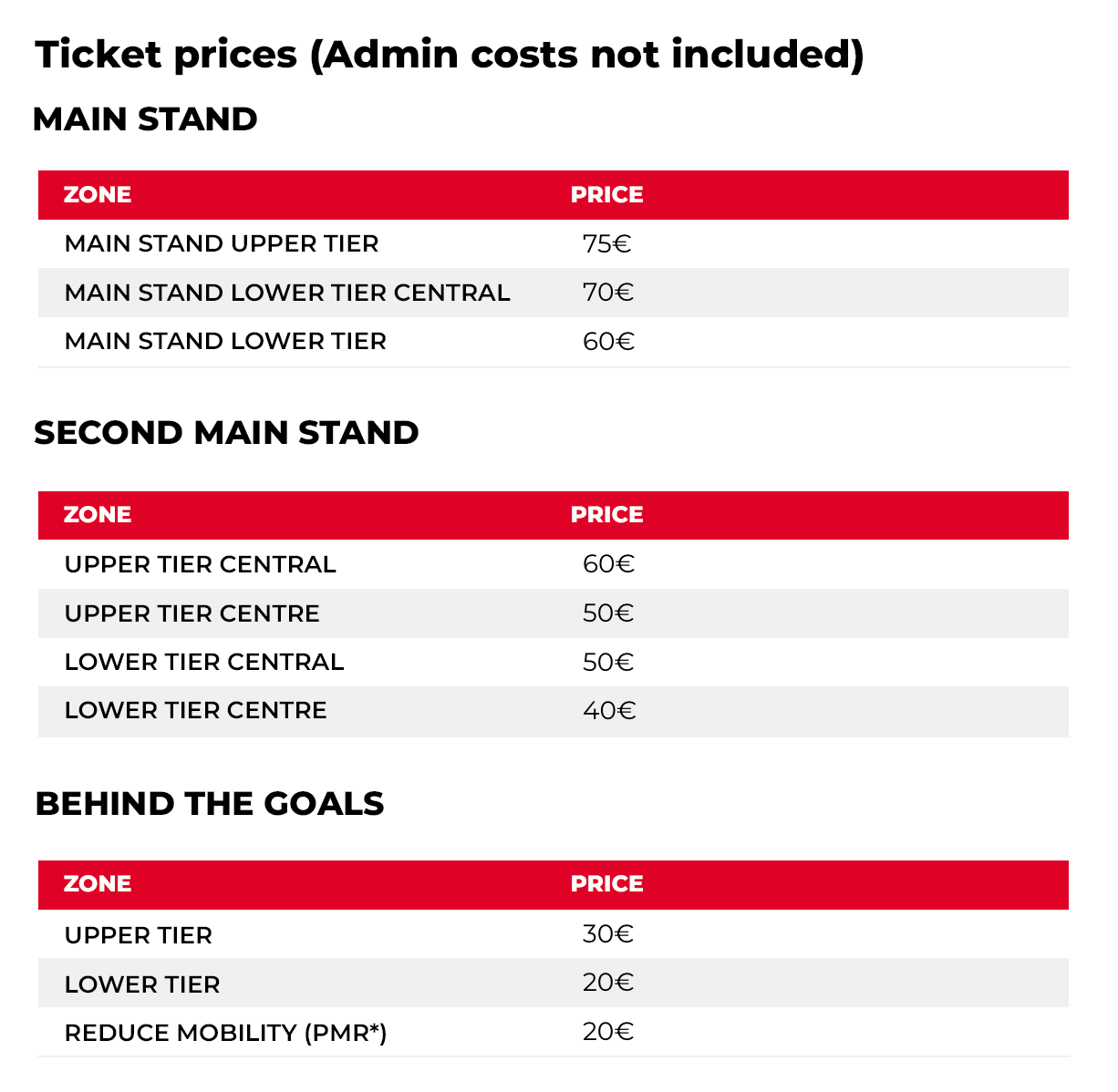Select the LOWER TIER CENTRE zone row
This screenshot has height=1092, width=1118.
(x=196, y=710)
